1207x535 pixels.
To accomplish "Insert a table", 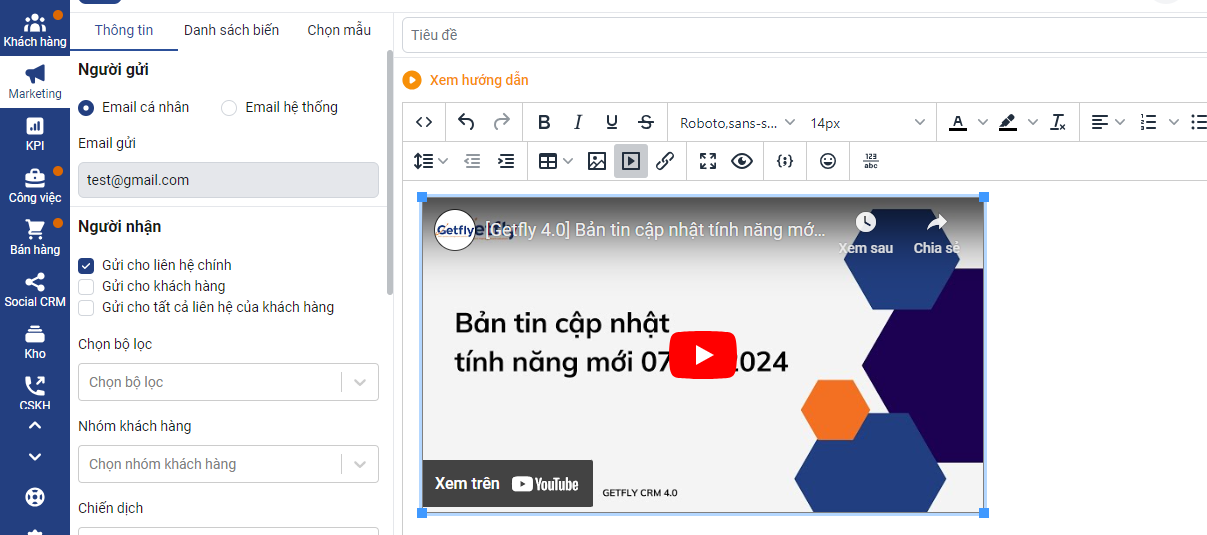I will click(547, 161).
